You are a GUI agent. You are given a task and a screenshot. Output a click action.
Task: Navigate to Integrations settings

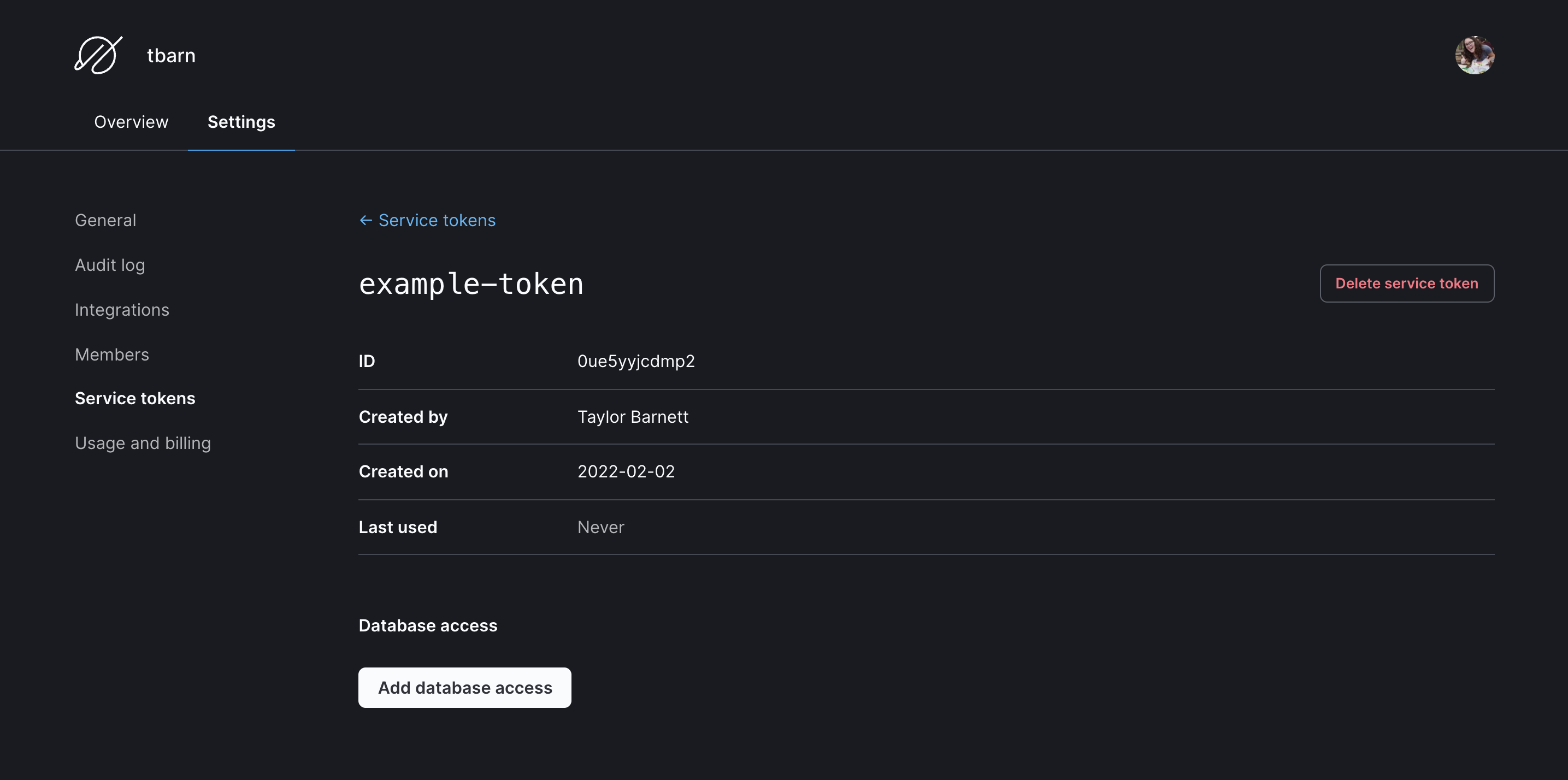pos(121,309)
